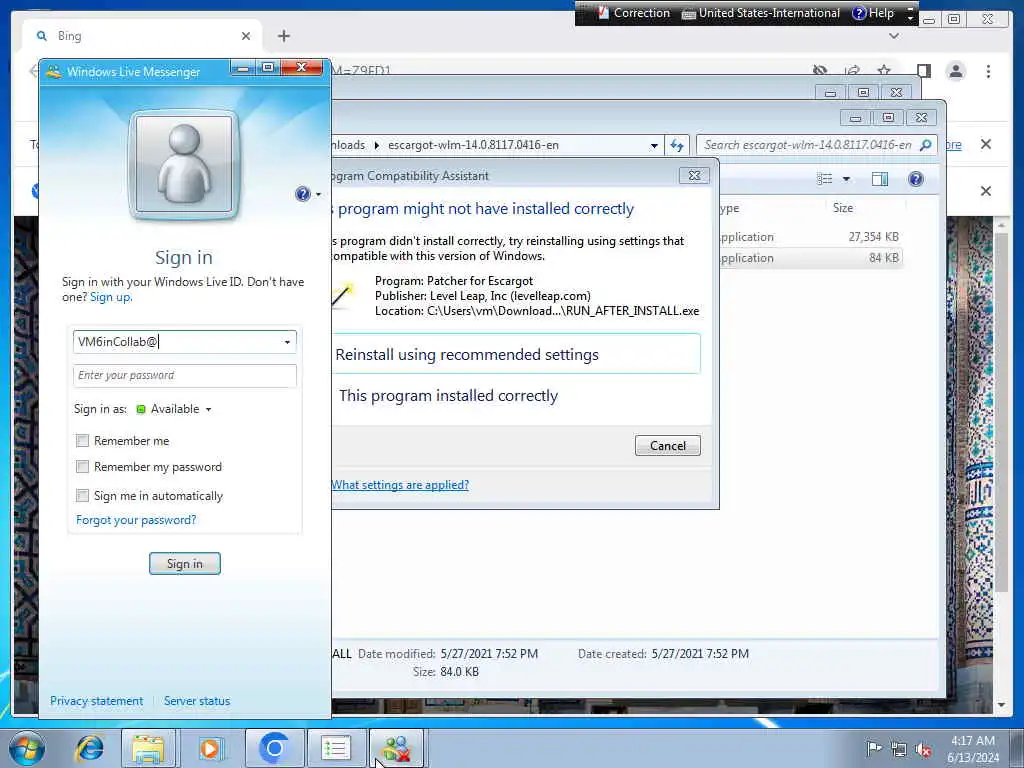Click the Explorer search magnifier icon
Viewport: 1024px width, 768px height.
point(925,145)
